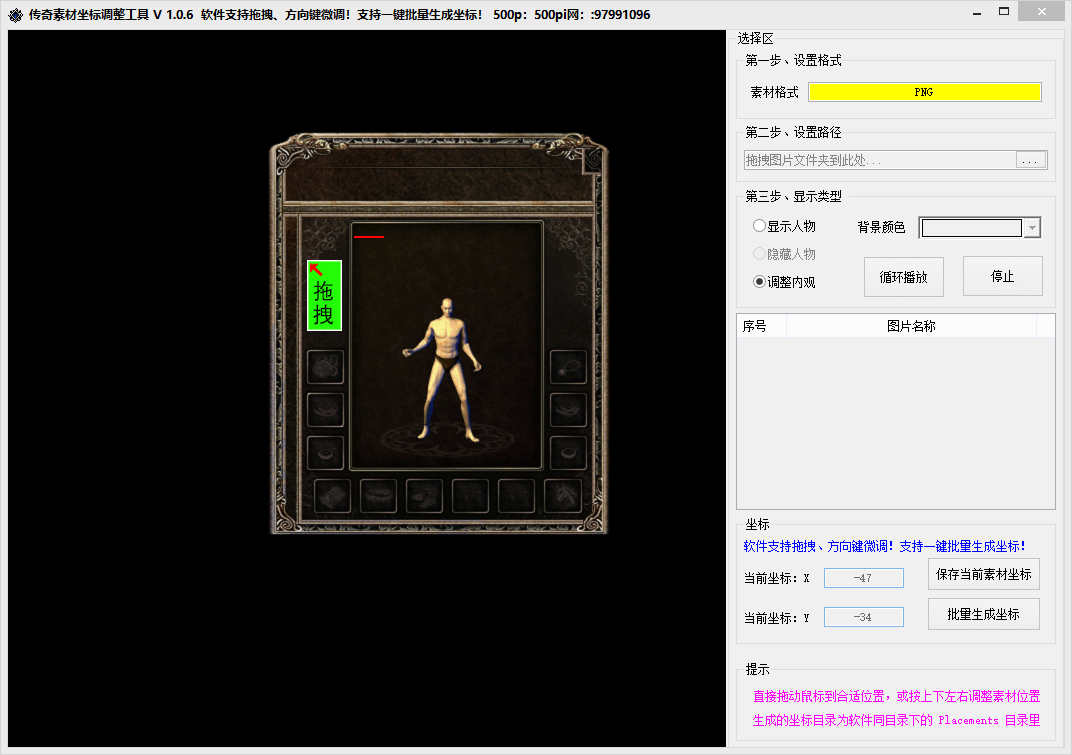The height and width of the screenshot is (755, 1072).
Task: Select the left-column bracelet slot
Action: [325, 410]
